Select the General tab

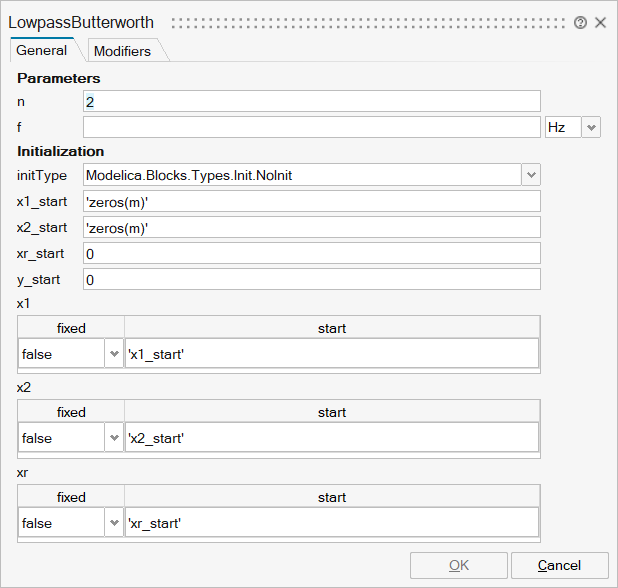42,50
